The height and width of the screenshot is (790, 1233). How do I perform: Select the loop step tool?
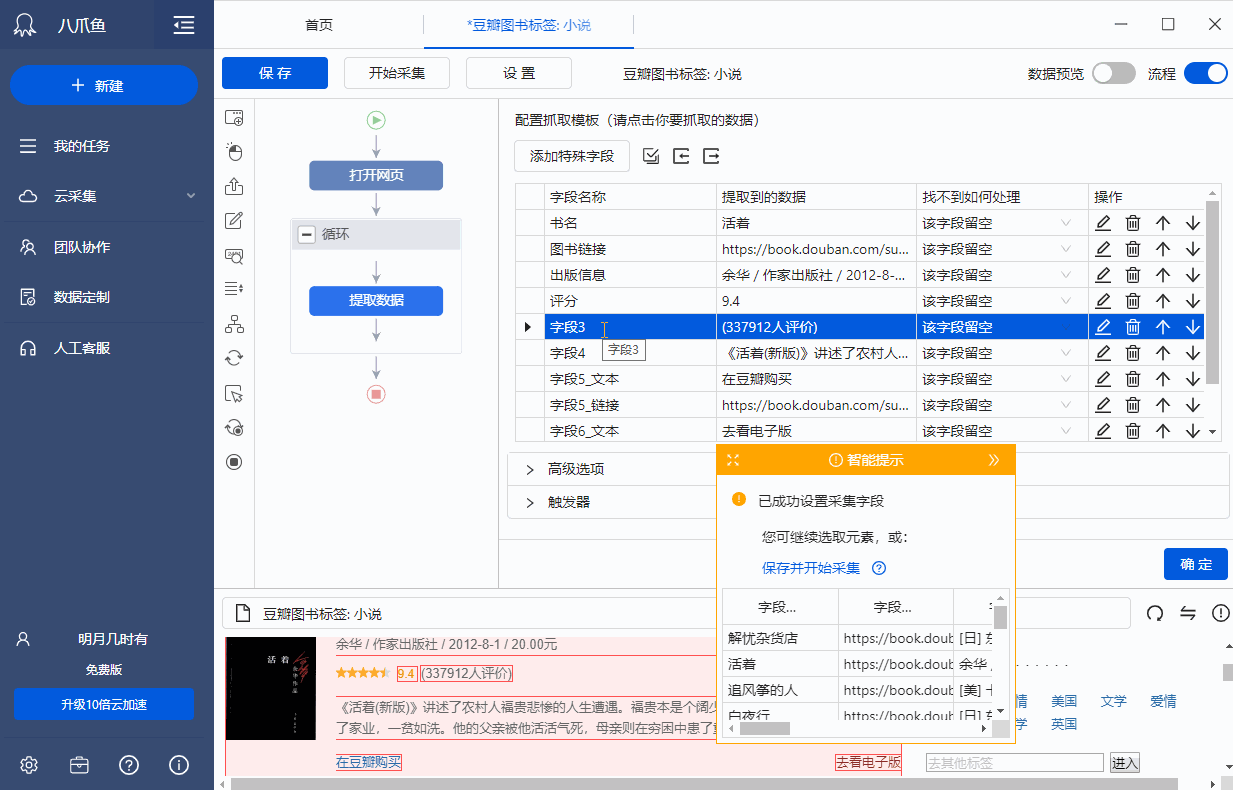tap(234, 358)
